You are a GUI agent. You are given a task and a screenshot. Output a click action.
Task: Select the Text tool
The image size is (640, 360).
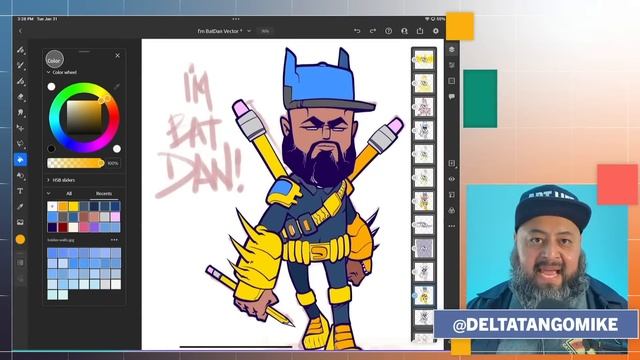coord(20,191)
